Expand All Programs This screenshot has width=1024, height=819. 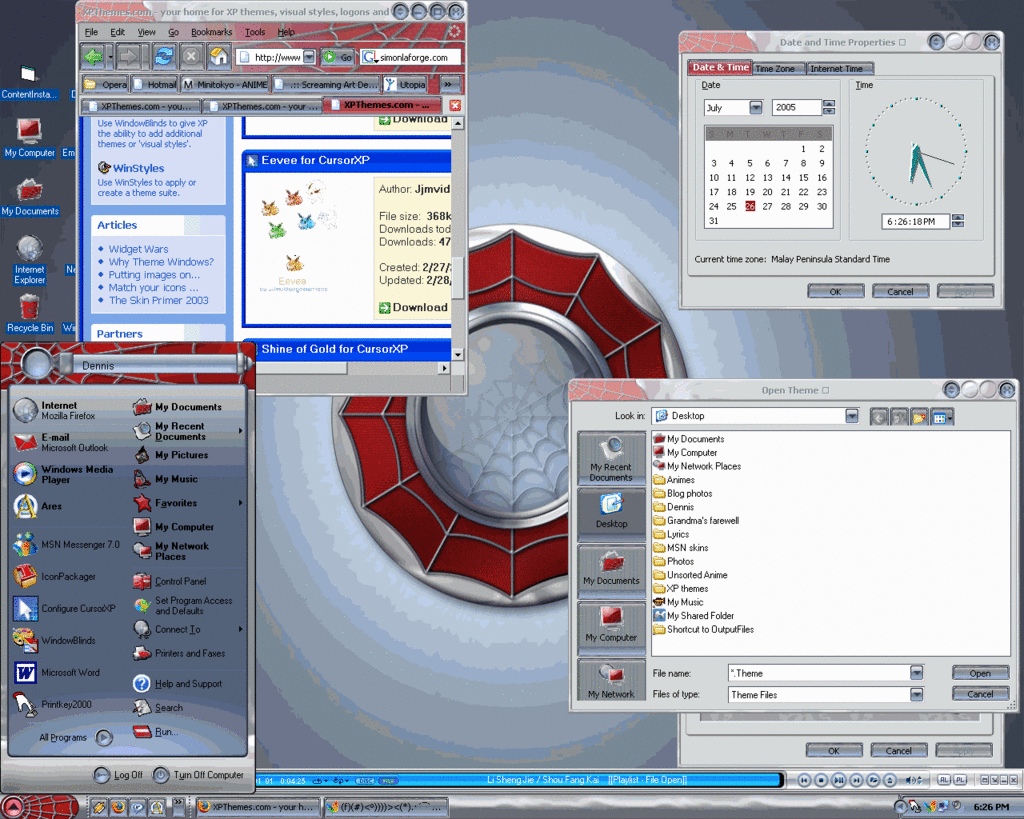(74, 737)
